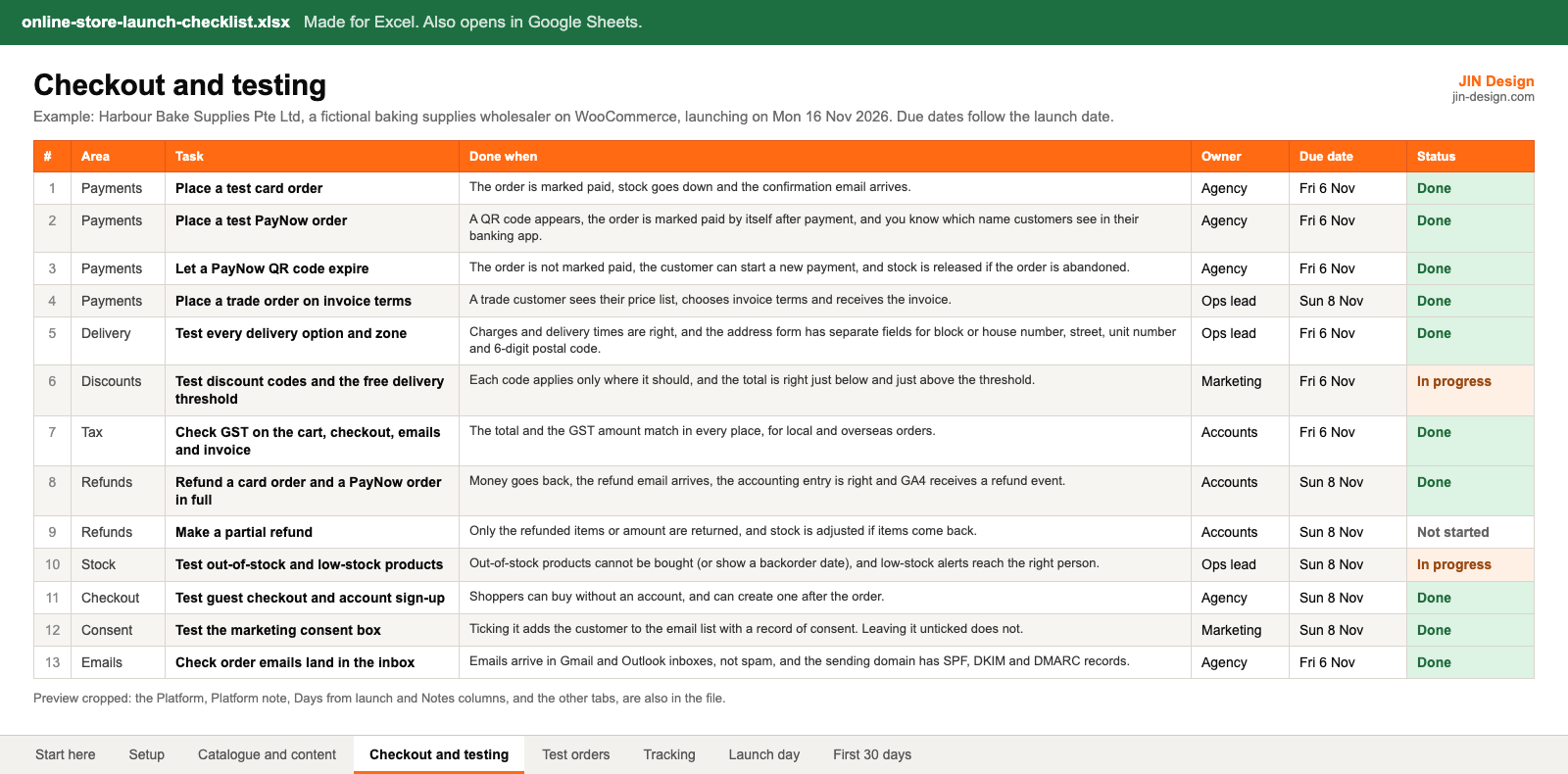The image size is (1568, 774).
Task: Switch to the Launch day tab
Action: click(764, 754)
